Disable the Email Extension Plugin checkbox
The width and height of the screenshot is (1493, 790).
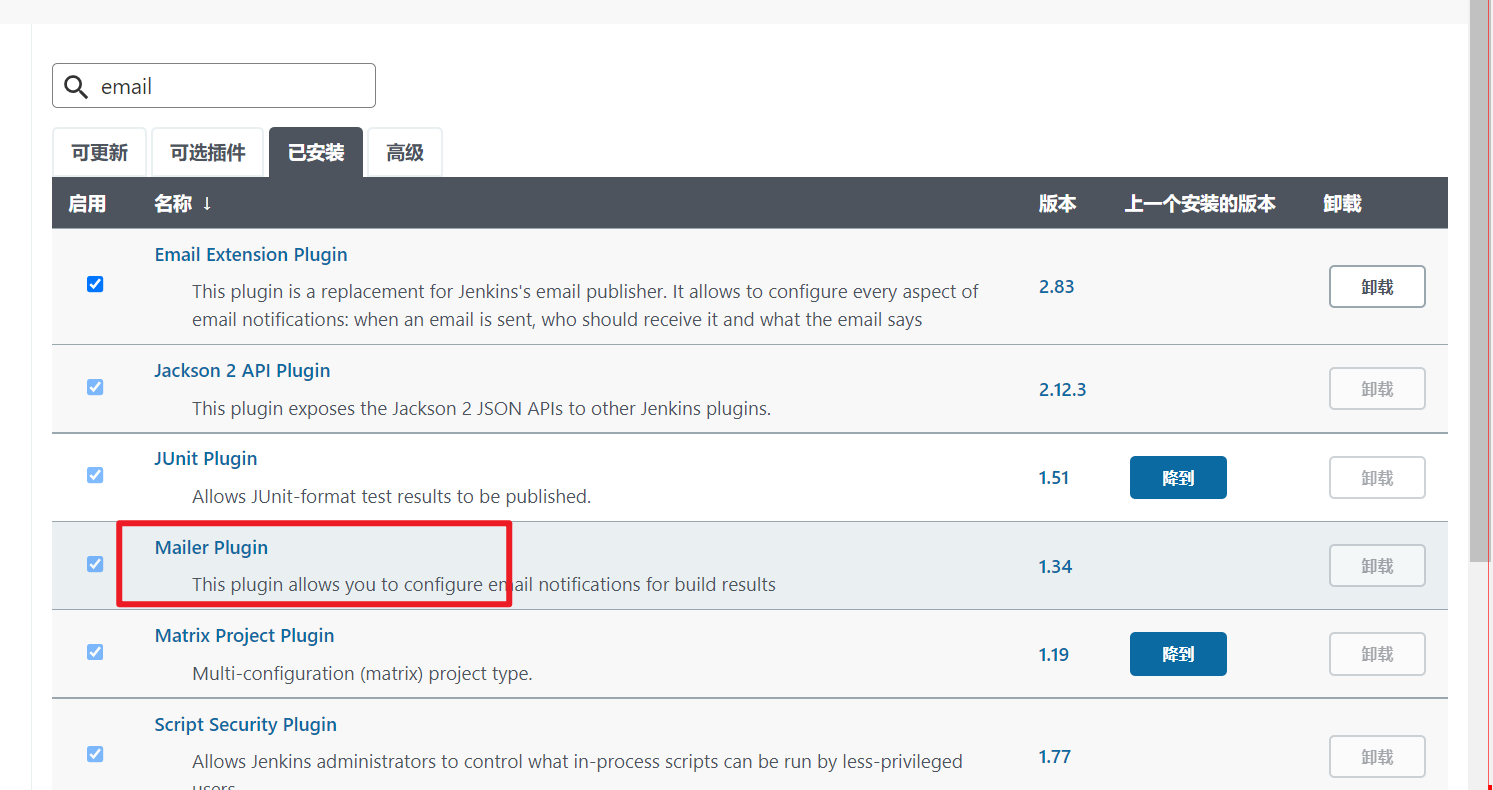pyautogui.click(x=95, y=284)
